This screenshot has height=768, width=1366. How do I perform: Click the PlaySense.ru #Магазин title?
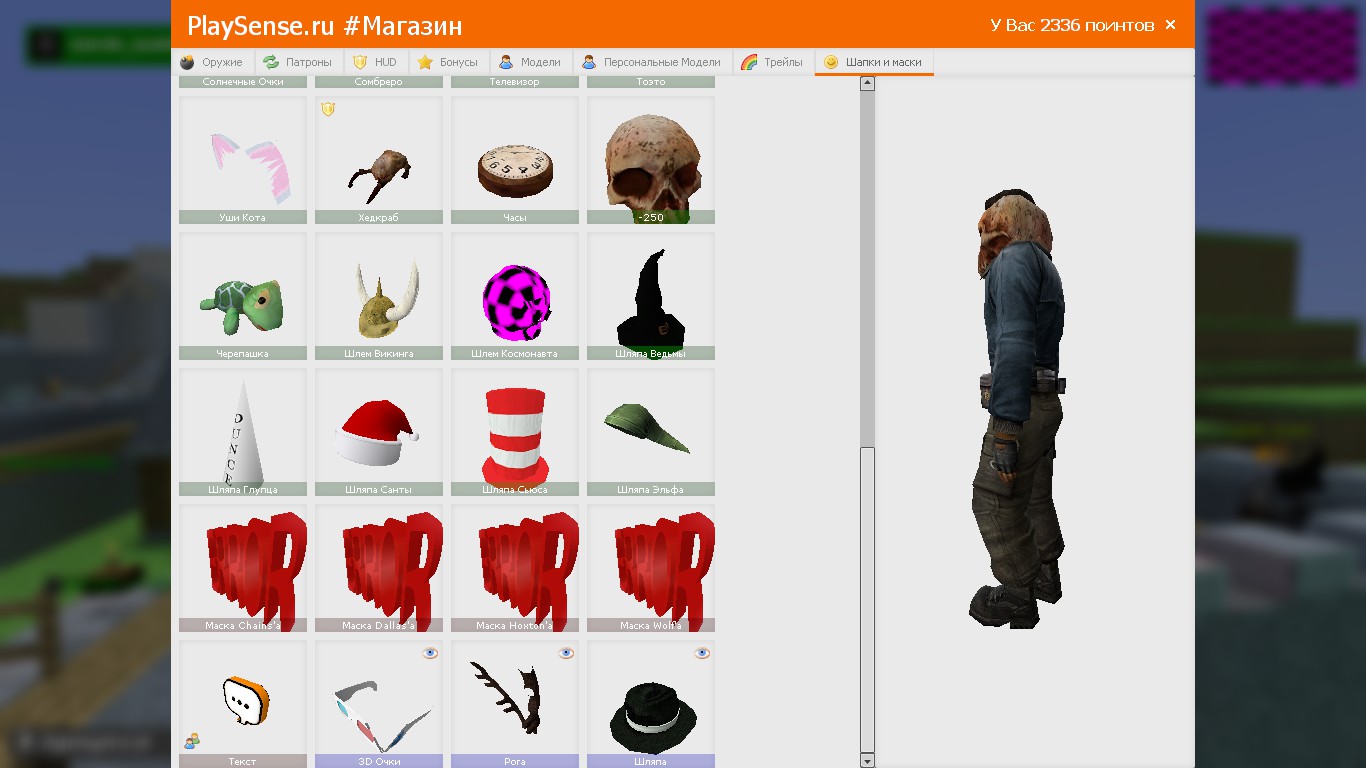pos(325,26)
